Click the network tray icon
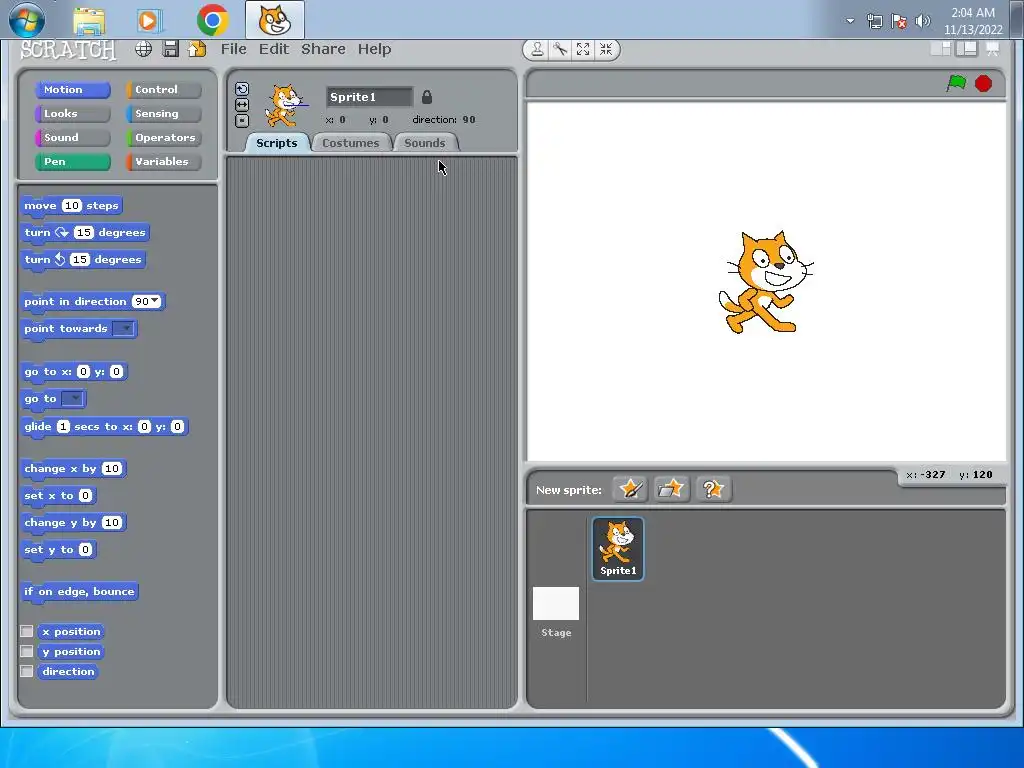 874,22
